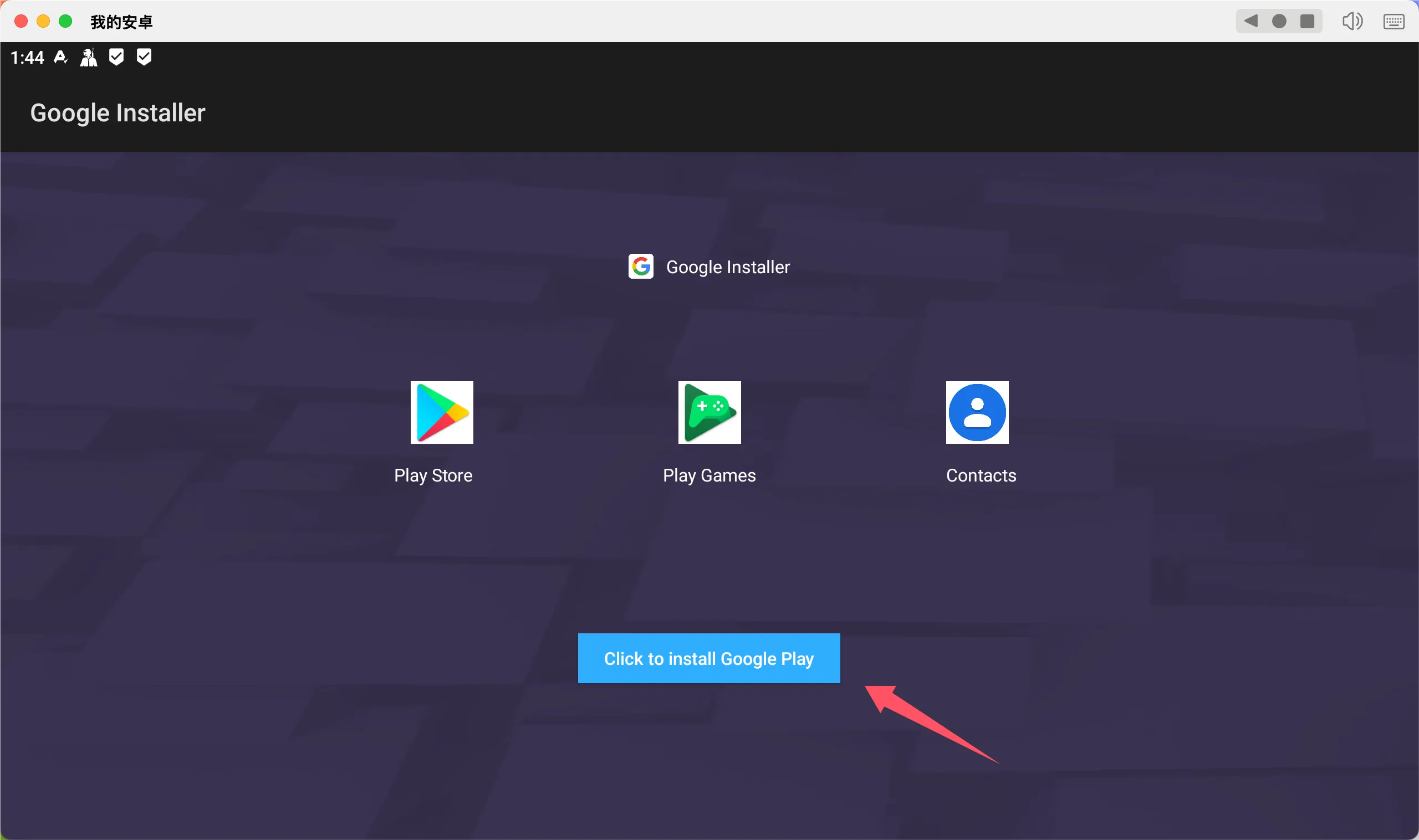Click the Google Installer header title

point(118,112)
